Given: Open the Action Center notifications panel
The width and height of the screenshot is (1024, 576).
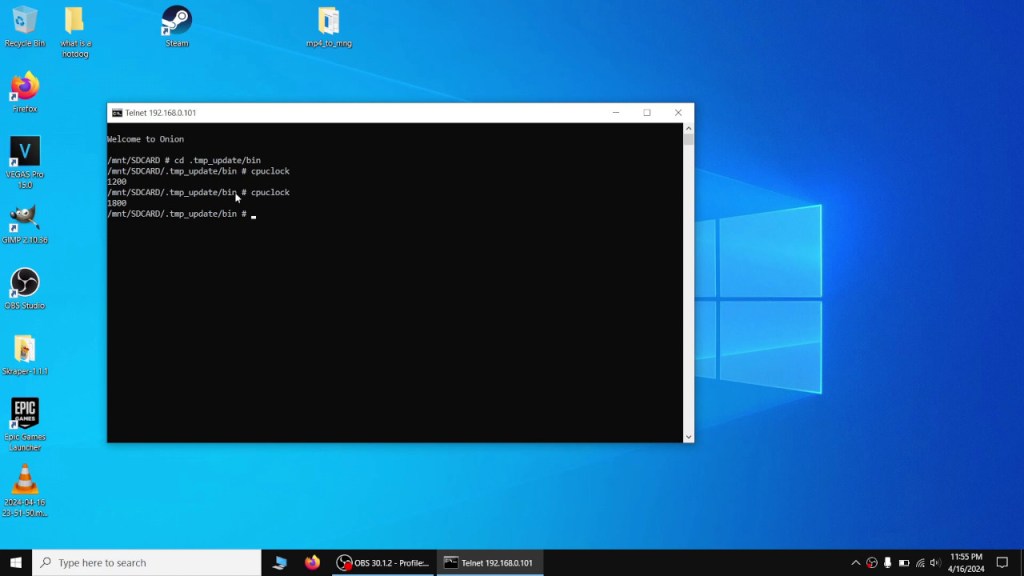Looking at the screenshot, I should point(1004,562).
